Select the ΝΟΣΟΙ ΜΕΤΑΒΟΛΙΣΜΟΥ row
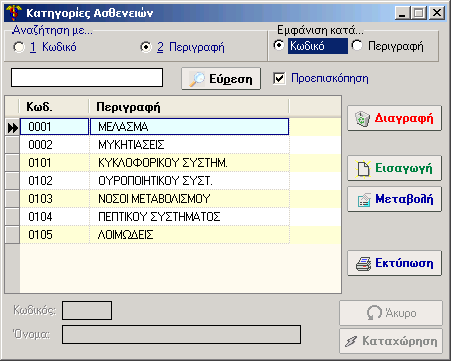This screenshot has width=451, height=361. [189, 199]
